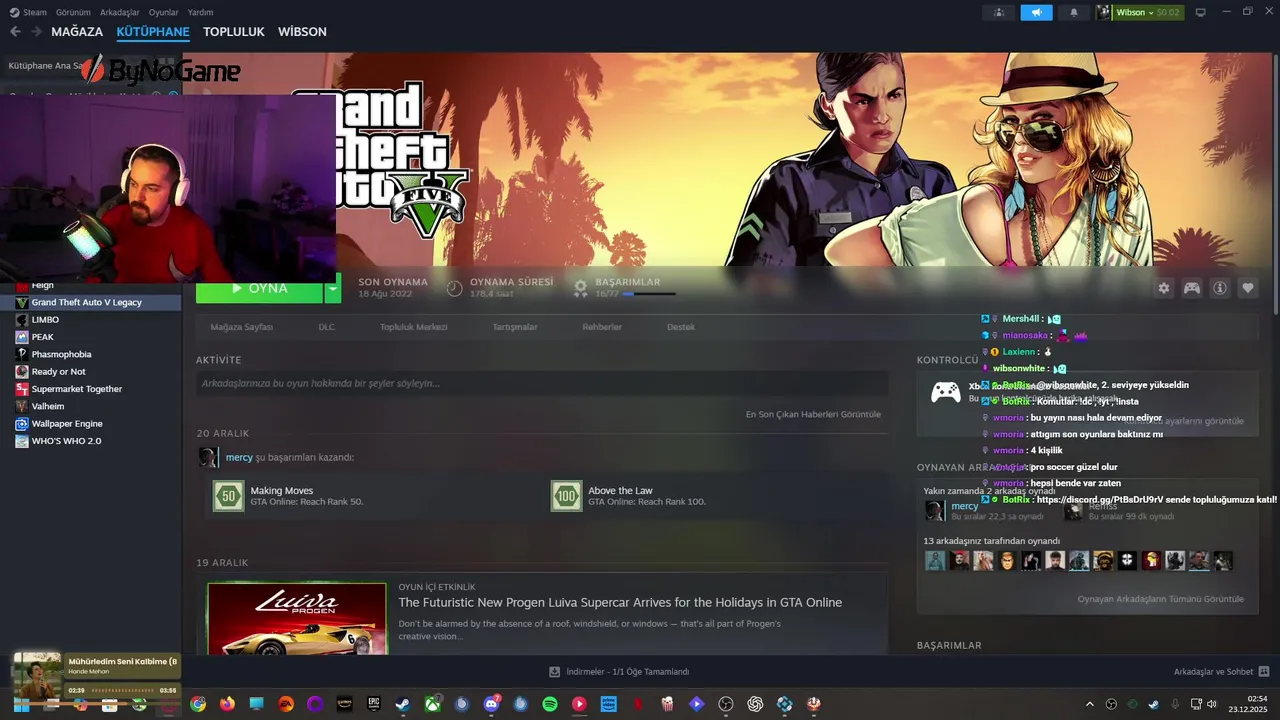Screen dimensions: 1280x720
Task: Click the Wibson profile avatar in header
Action: pyautogui.click(x=1104, y=12)
